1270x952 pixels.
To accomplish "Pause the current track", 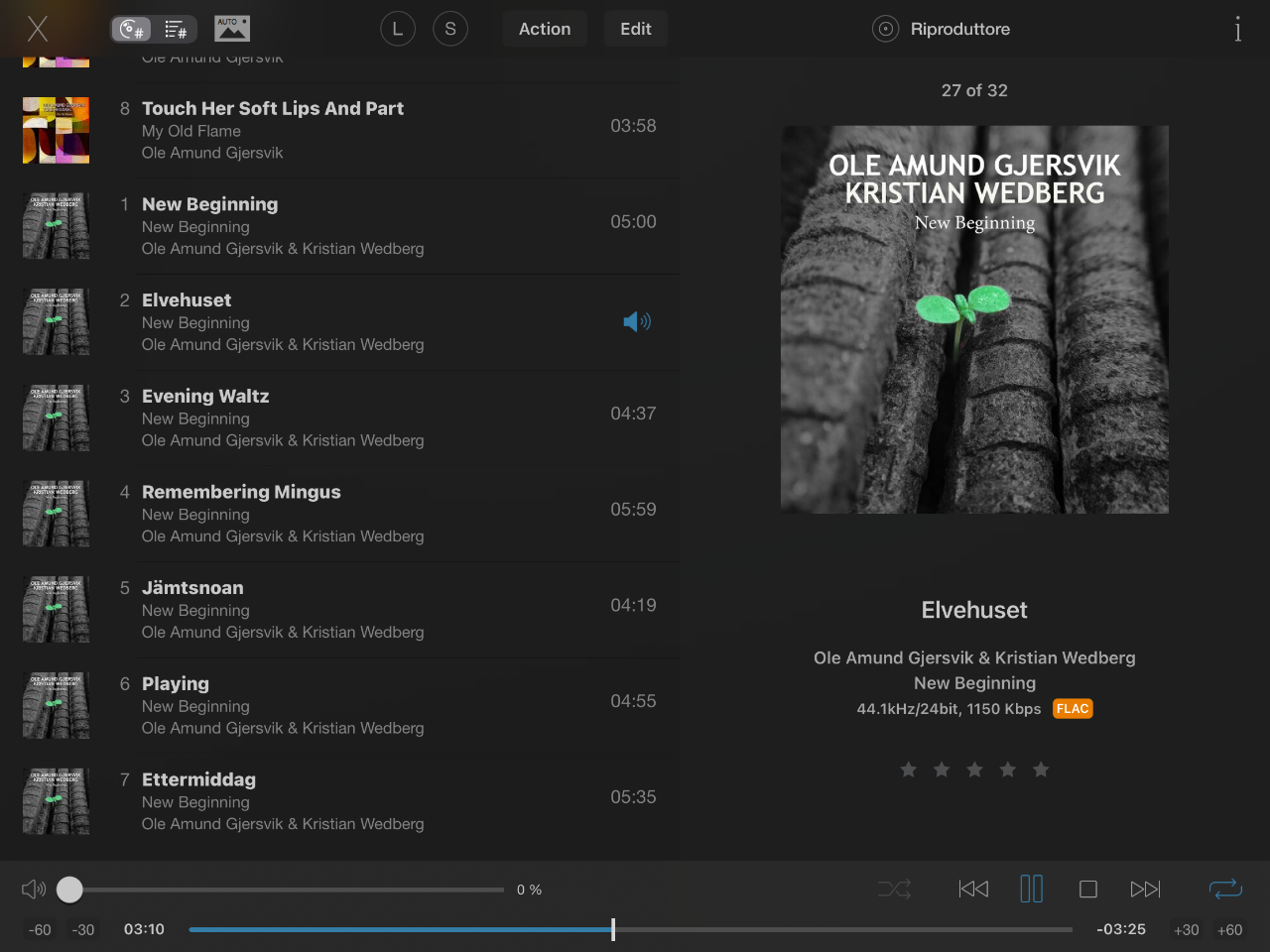I will pos(1032,890).
